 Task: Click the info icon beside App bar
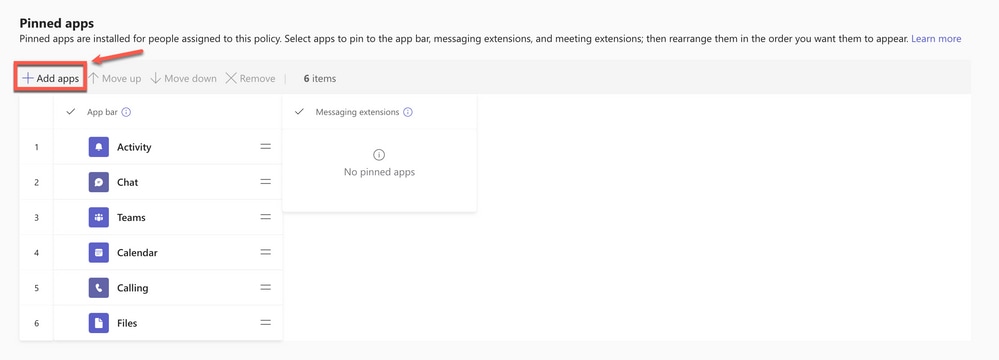126,112
